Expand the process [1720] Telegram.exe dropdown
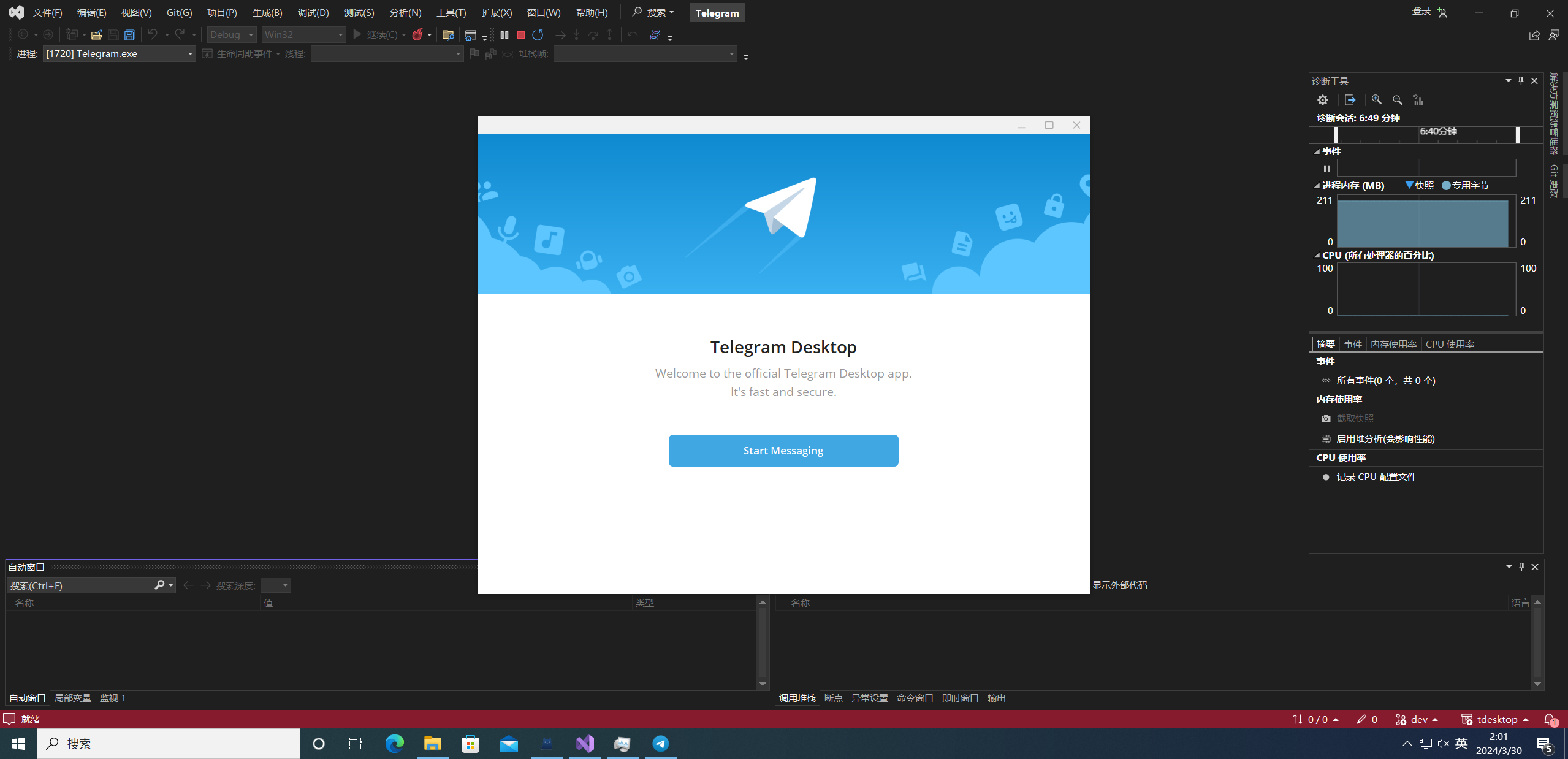Viewport: 1568px width, 759px height. tap(190, 54)
